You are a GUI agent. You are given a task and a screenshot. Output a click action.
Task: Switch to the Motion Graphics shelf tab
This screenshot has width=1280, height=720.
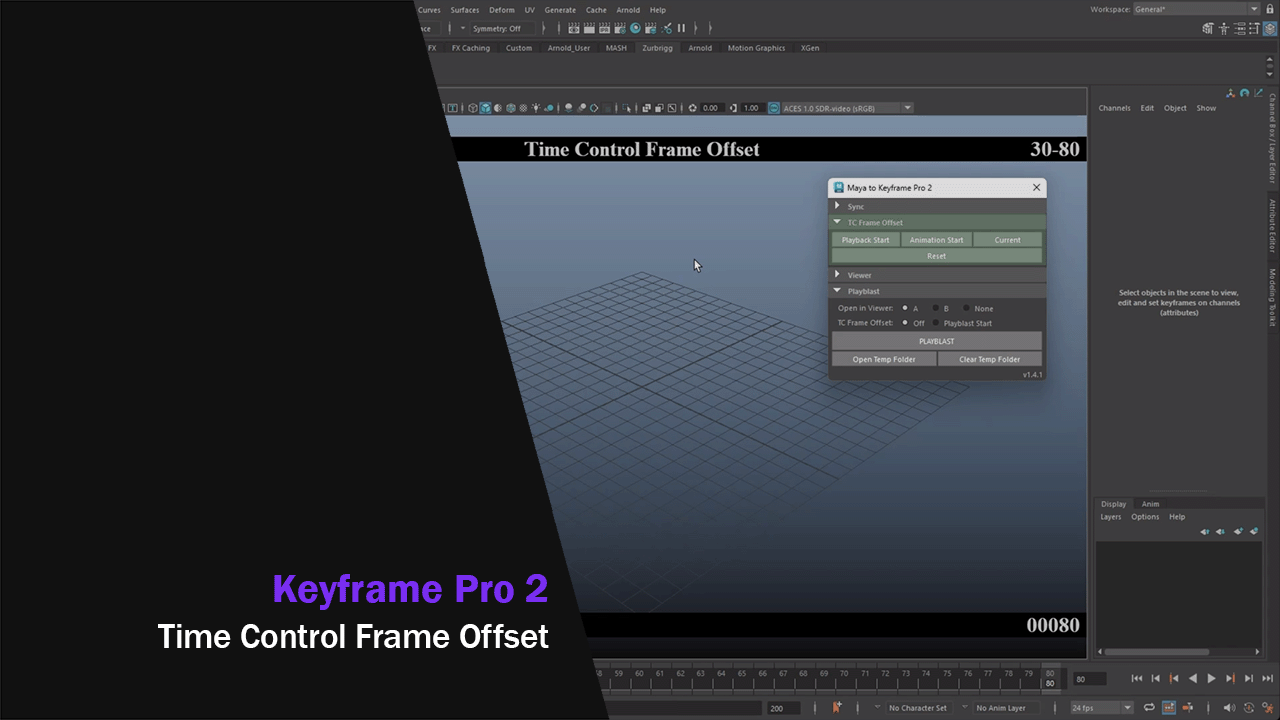coord(756,48)
